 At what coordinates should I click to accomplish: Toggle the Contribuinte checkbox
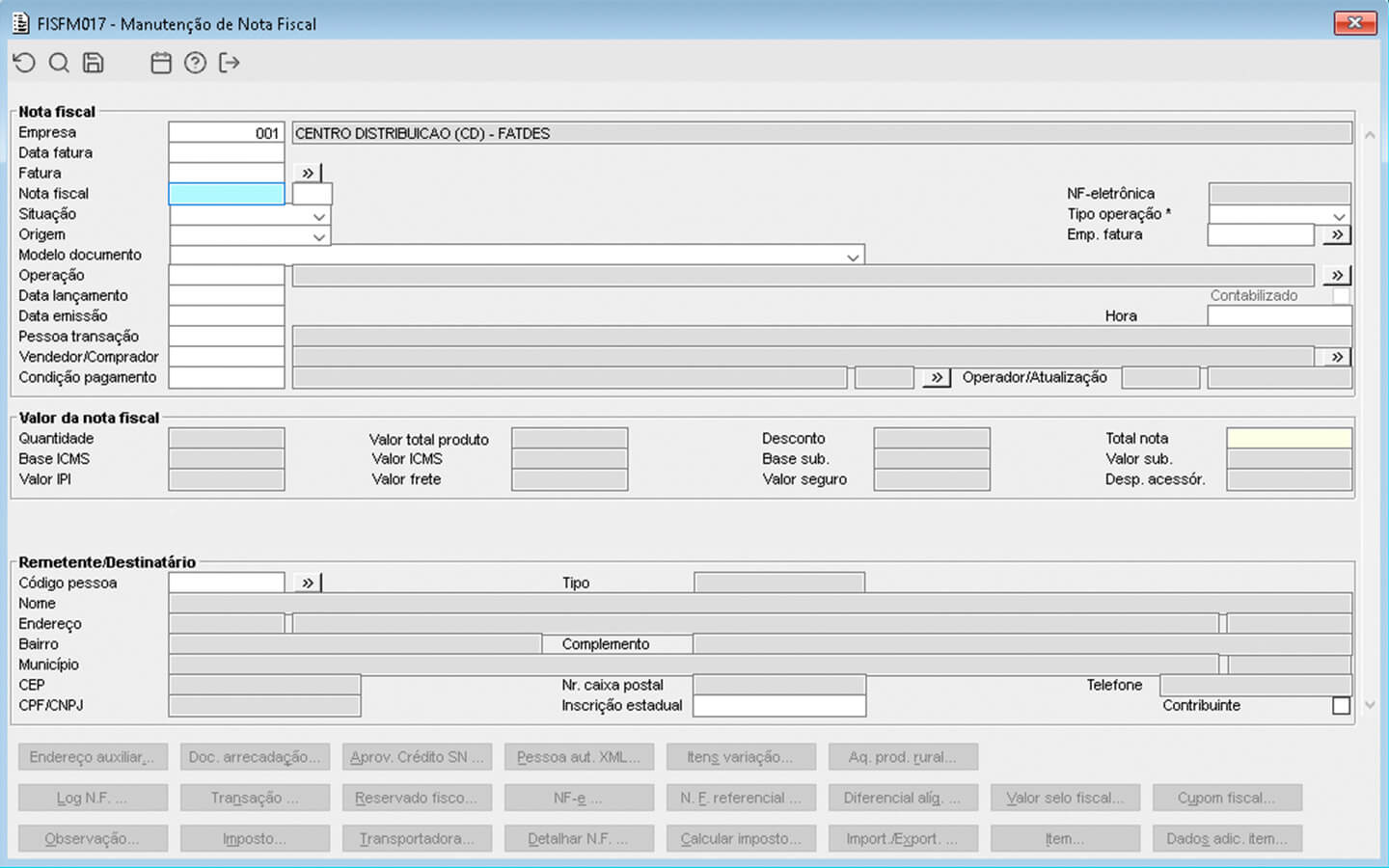[1341, 706]
